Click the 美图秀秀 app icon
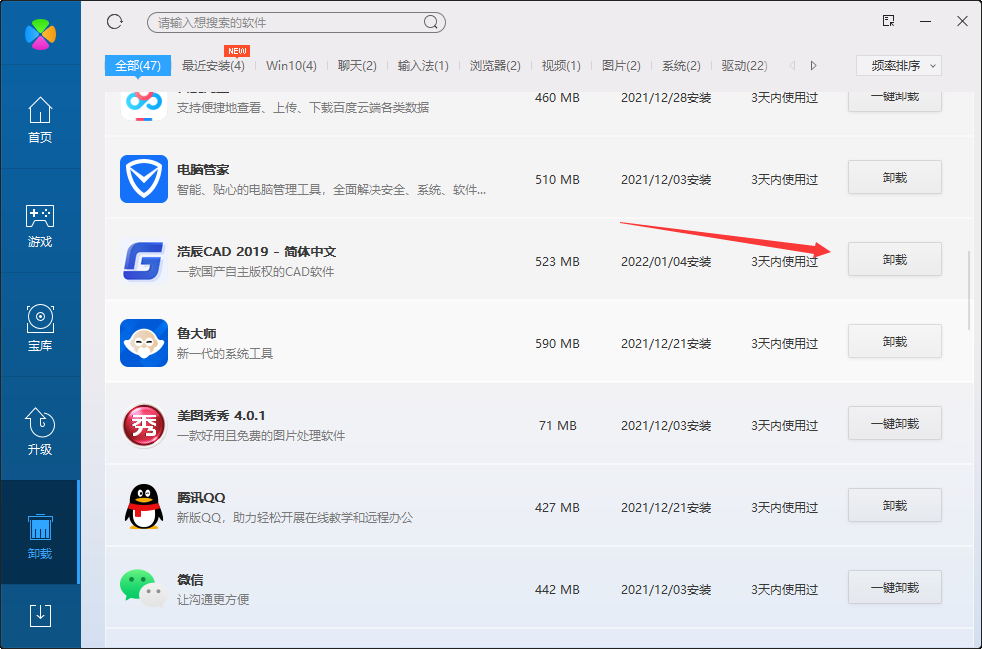 144,425
